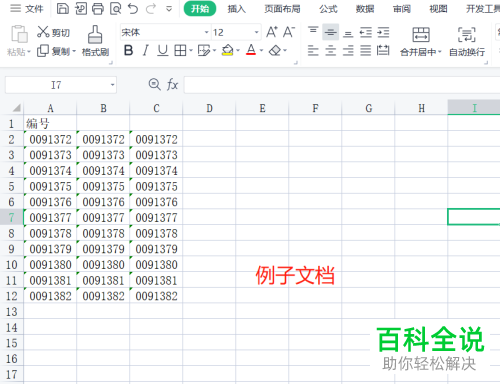
Task: Click the Undo arrow
Action: pyautogui.click(x=133, y=9)
